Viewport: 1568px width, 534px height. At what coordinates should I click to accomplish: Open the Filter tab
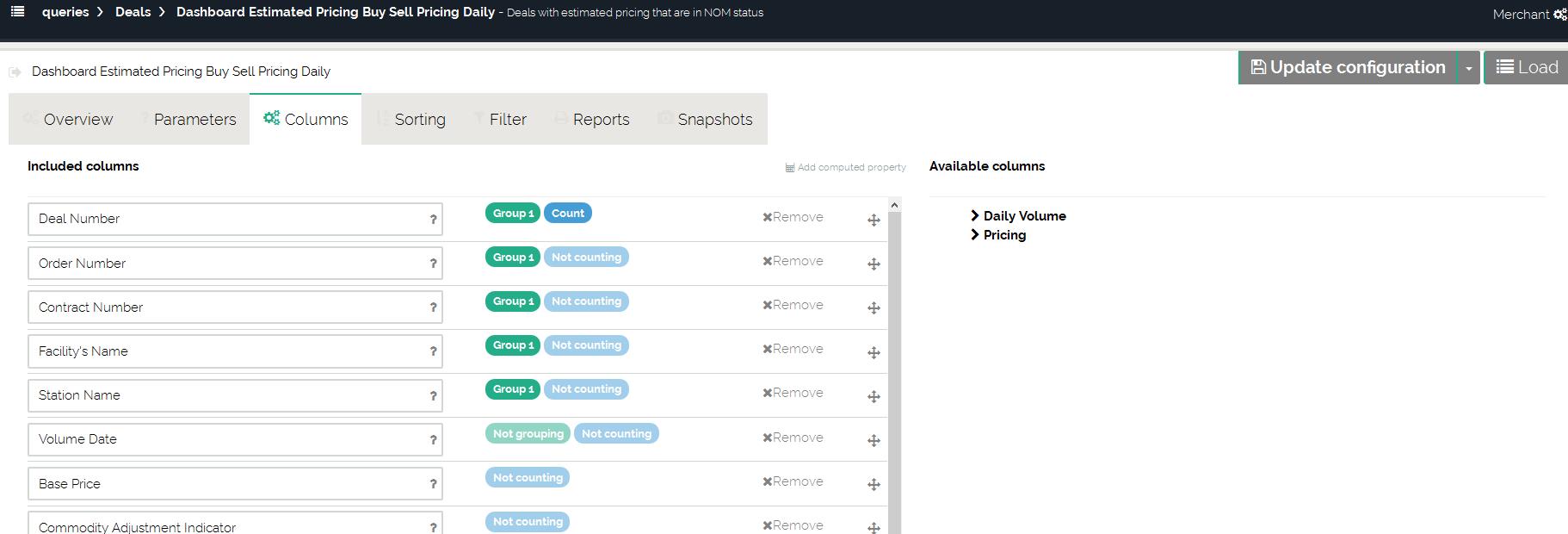coord(507,120)
